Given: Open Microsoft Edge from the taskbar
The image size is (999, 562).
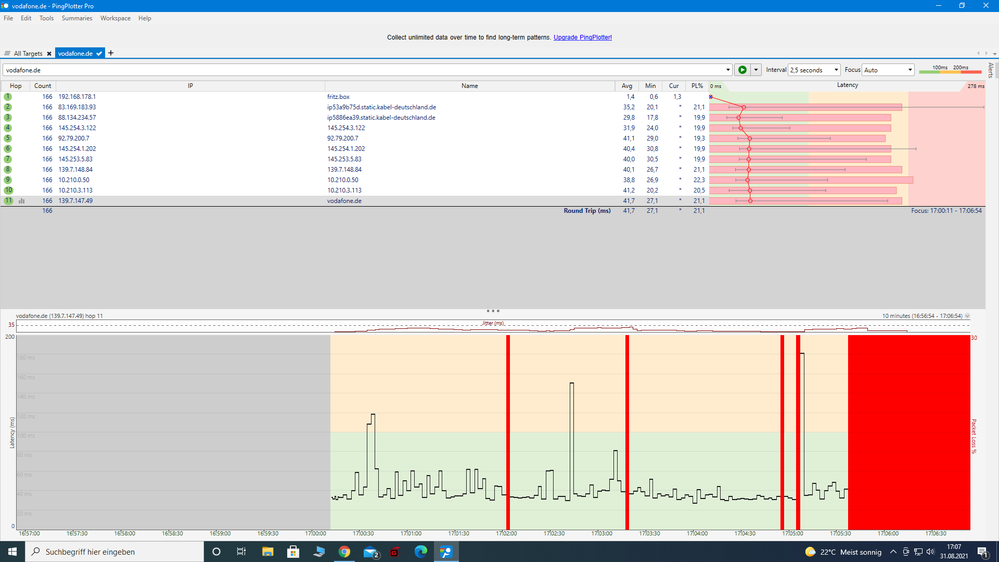Looking at the screenshot, I should 420,552.
